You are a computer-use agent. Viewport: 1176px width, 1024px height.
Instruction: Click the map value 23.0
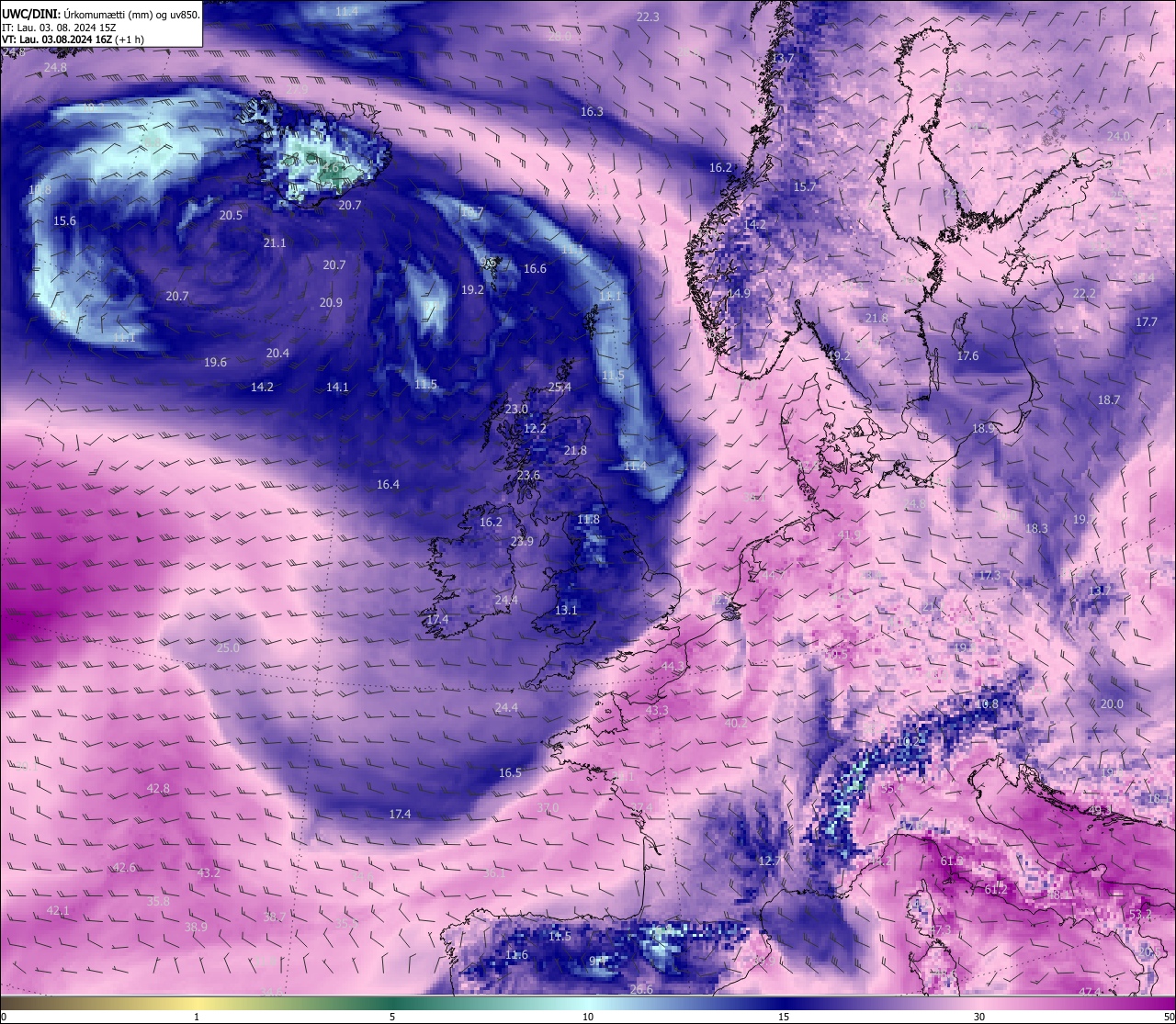coord(516,410)
